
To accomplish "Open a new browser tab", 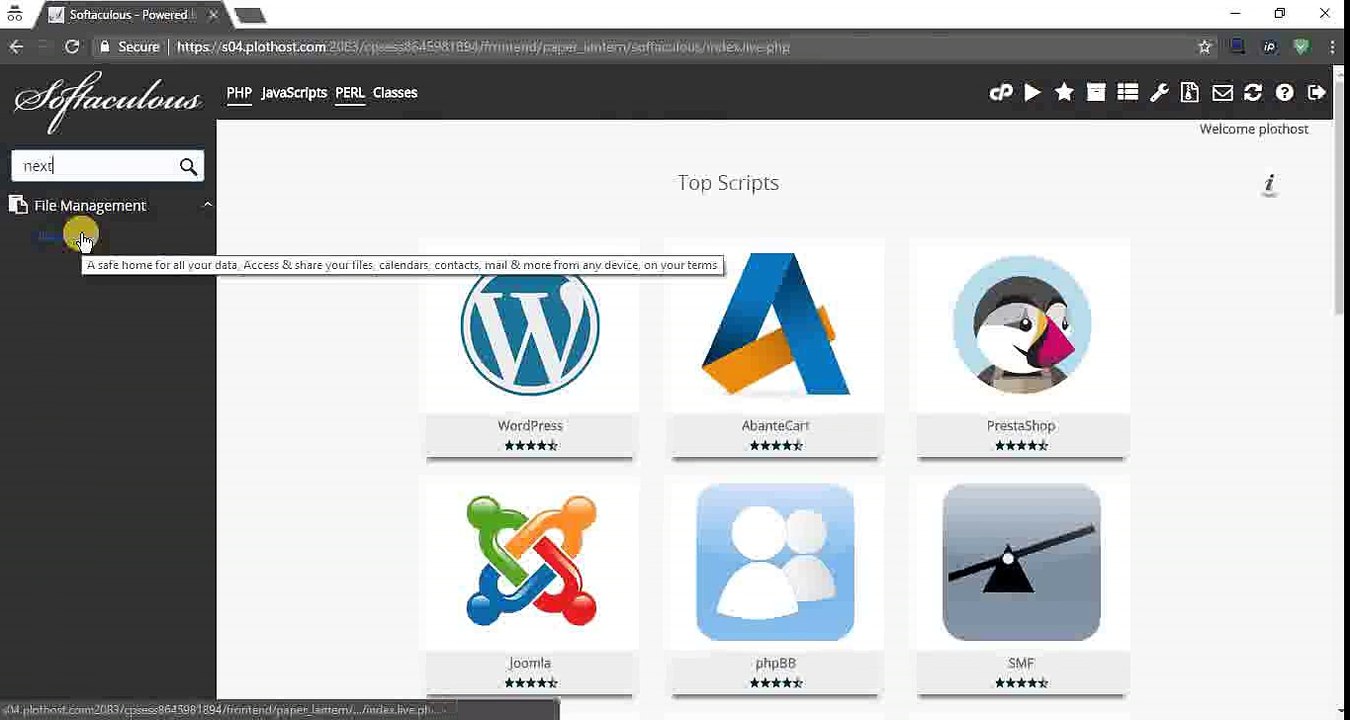I will tap(249, 15).
